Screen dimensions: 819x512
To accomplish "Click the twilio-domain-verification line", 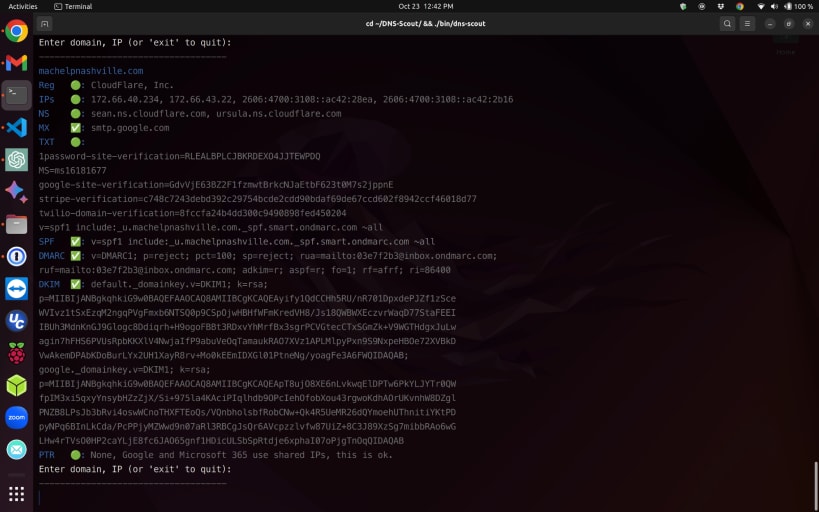I will click(192, 213).
